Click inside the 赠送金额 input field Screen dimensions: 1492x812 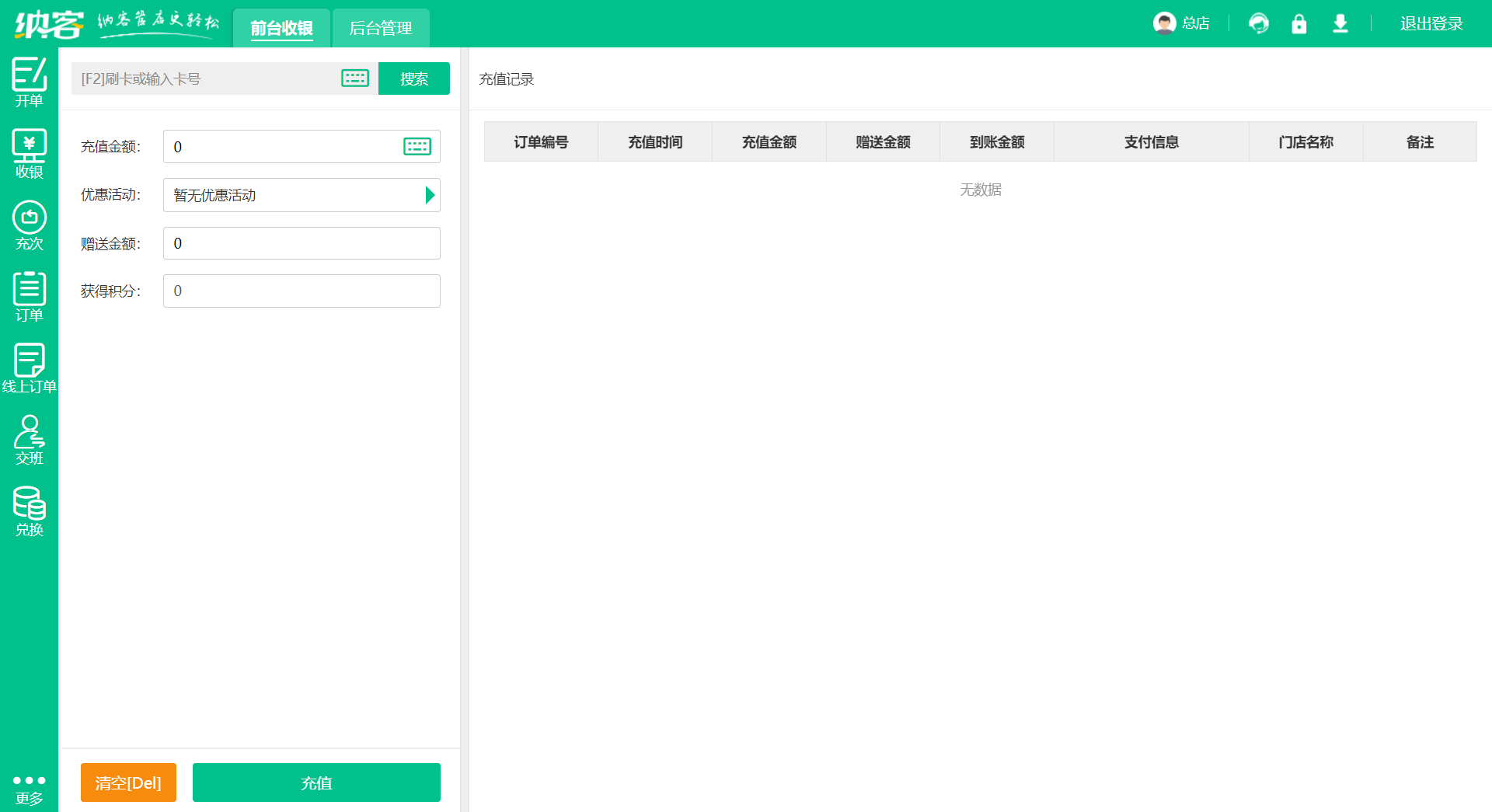click(x=302, y=243)
